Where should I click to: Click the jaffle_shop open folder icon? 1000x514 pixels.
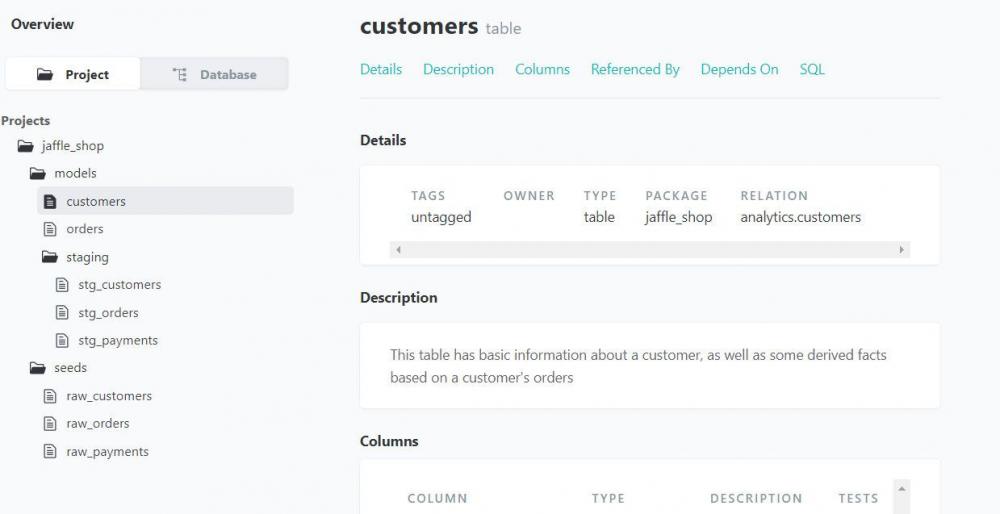26,146
